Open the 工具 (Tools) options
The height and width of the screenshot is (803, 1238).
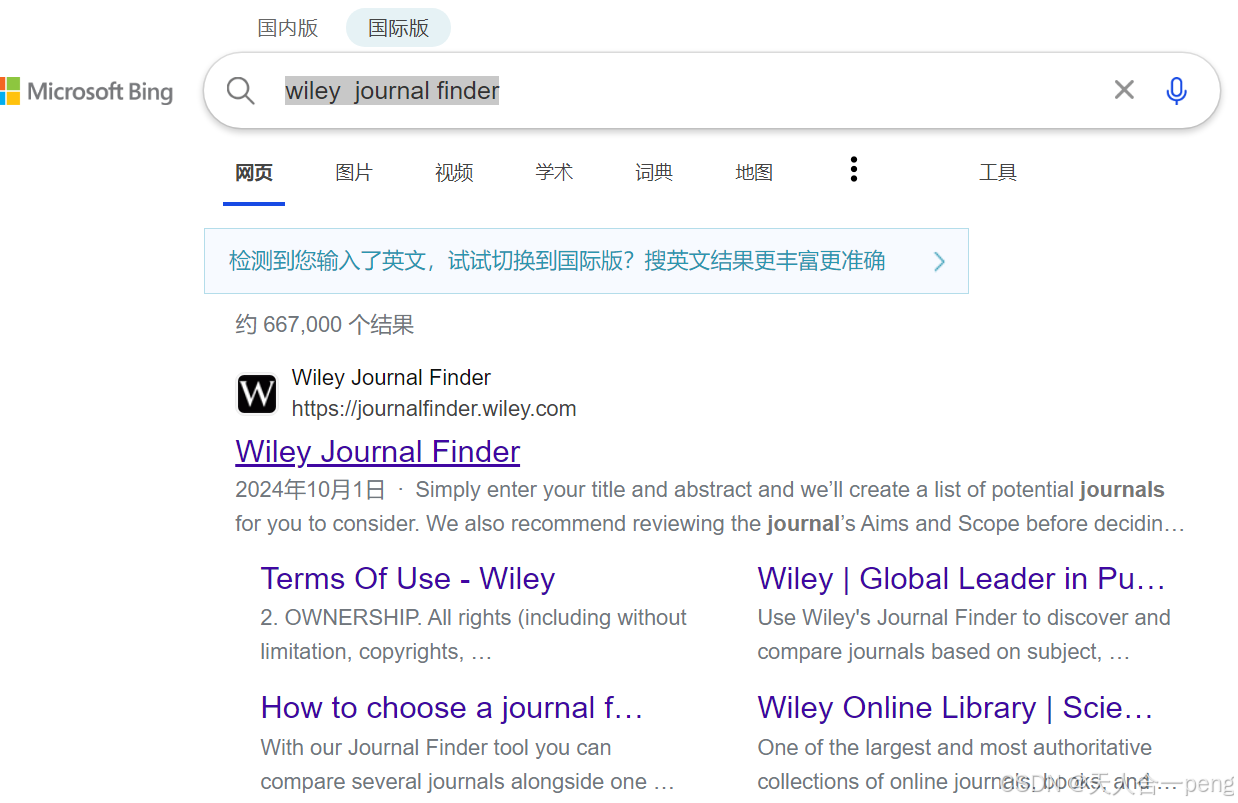(x=998, y=171)
